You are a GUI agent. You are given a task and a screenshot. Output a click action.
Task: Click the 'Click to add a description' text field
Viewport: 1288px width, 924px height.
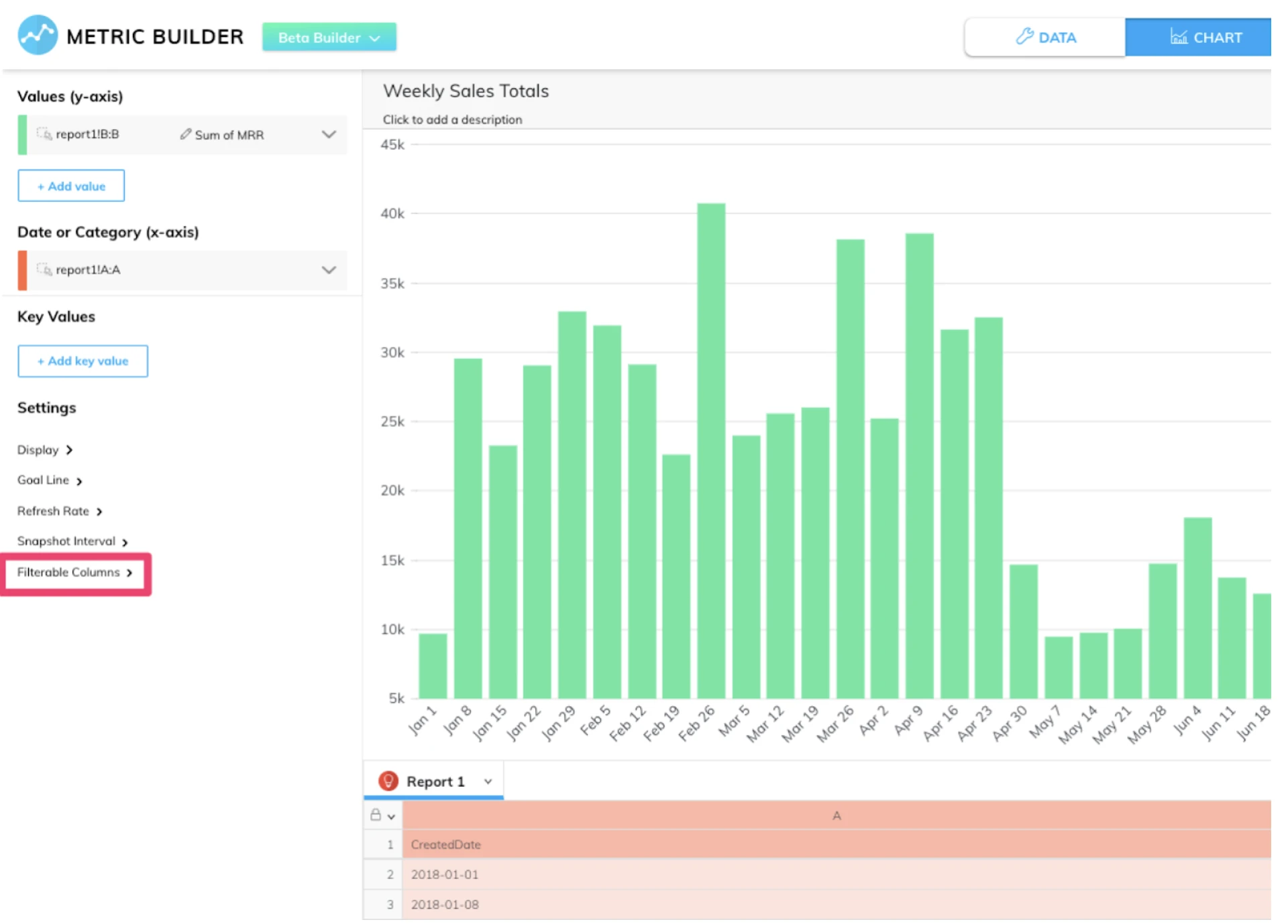452,119
